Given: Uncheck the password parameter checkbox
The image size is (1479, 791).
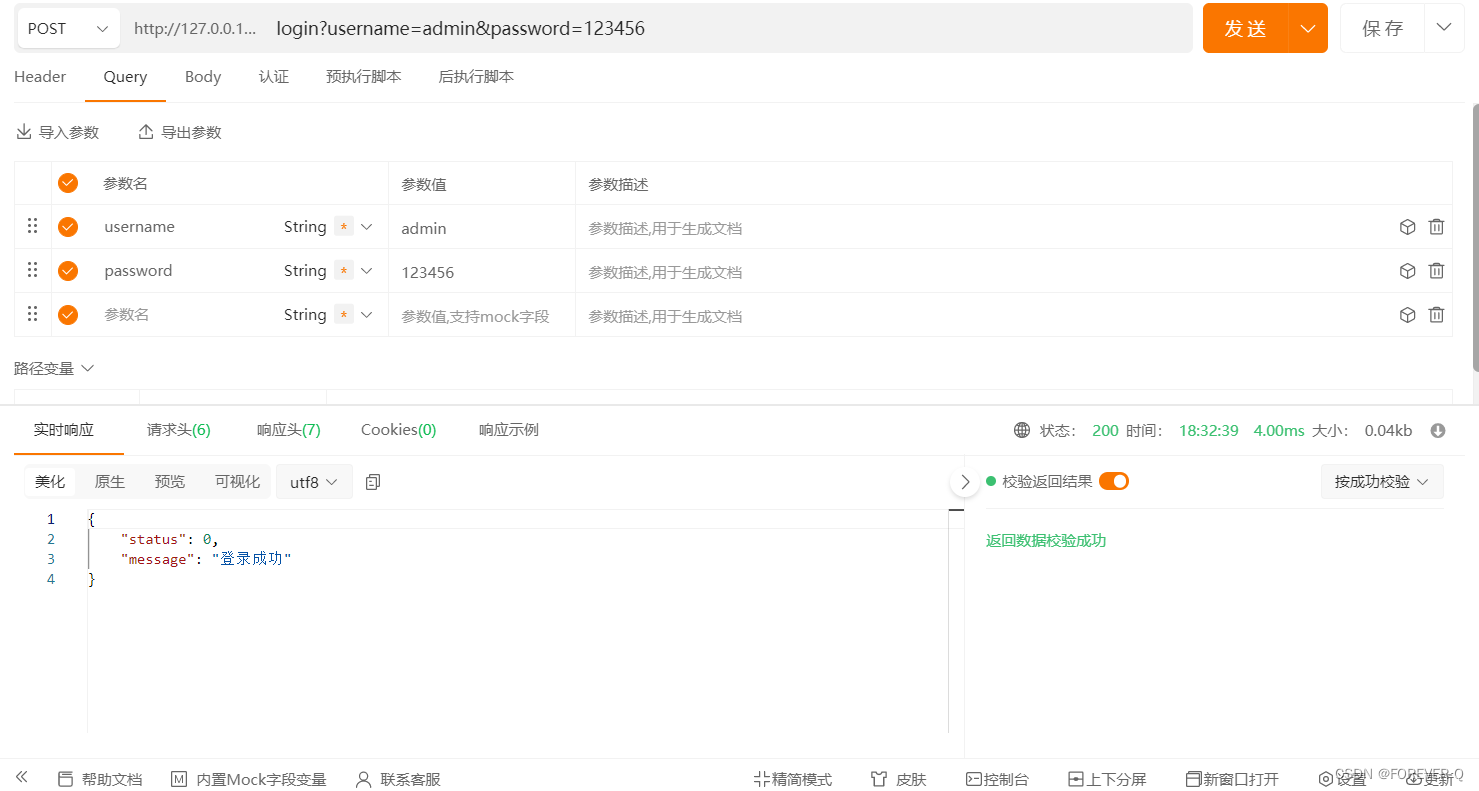Looking at the screenshot, I should (68, 271).
